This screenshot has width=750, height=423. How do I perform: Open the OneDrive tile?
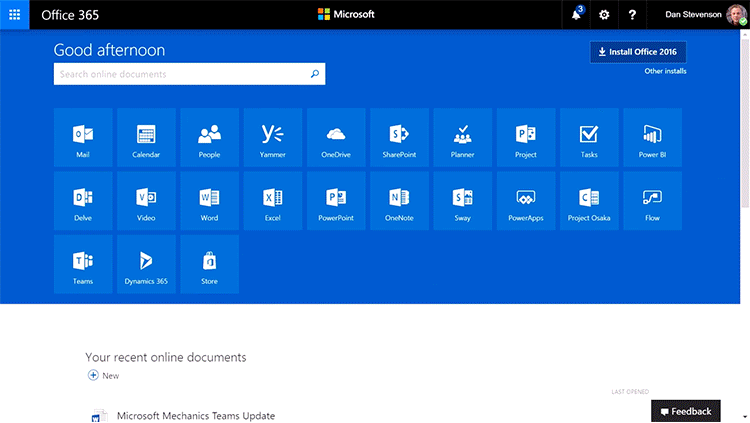[336, 137]
